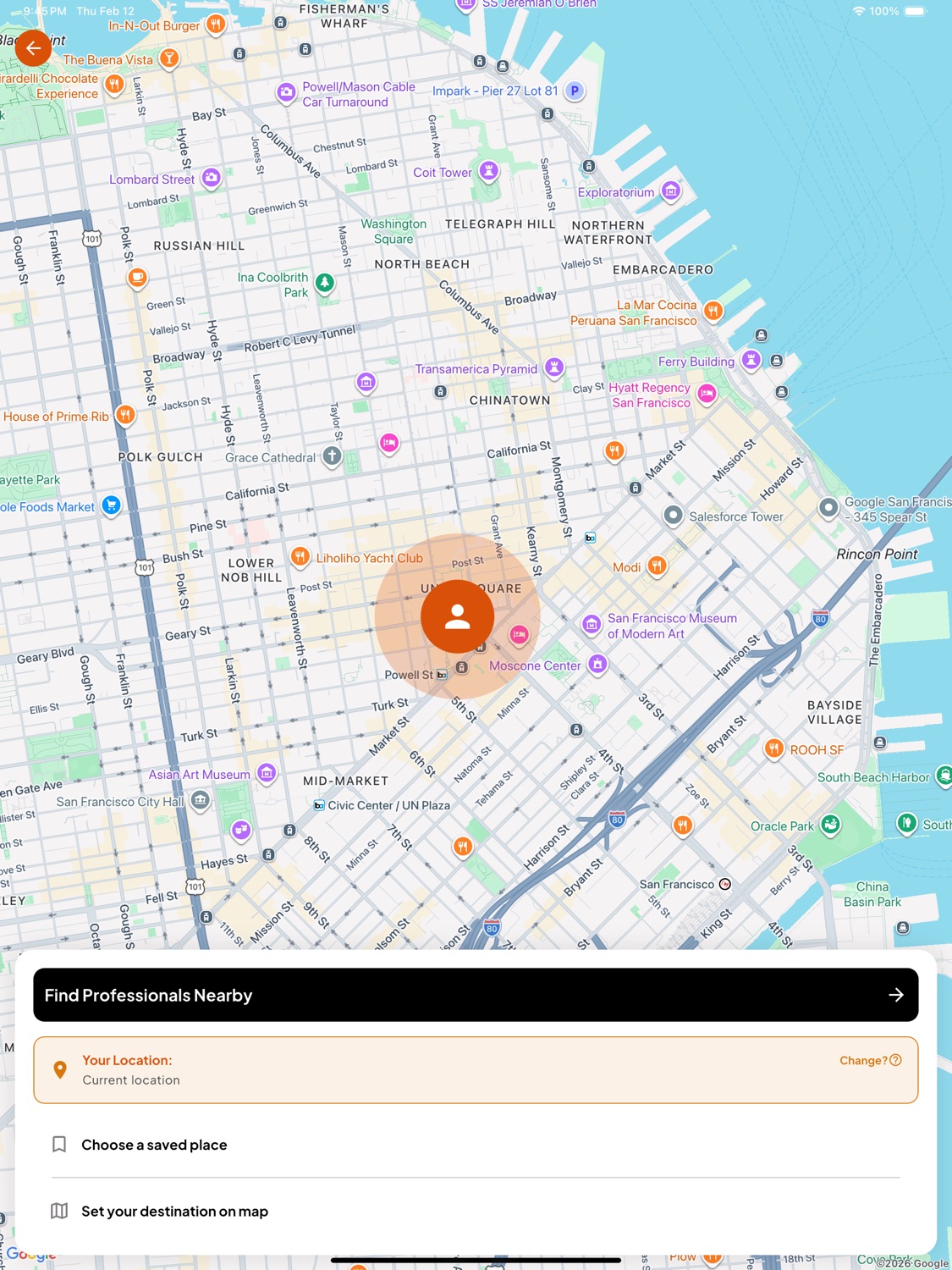Image resolution: width=952 pixels, height=1270 pixels.
Task: Open House of Prime Rib pin
Action: 125,415
